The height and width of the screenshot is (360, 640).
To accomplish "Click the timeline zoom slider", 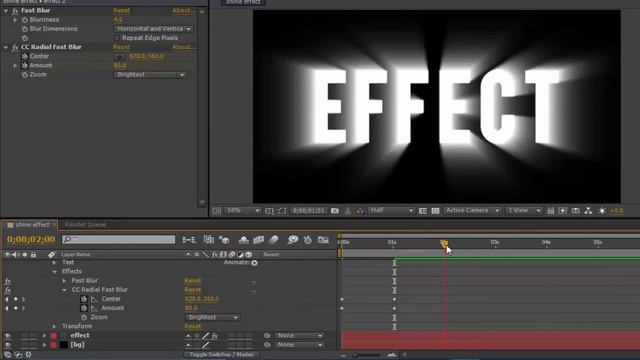I will point(367,355).
